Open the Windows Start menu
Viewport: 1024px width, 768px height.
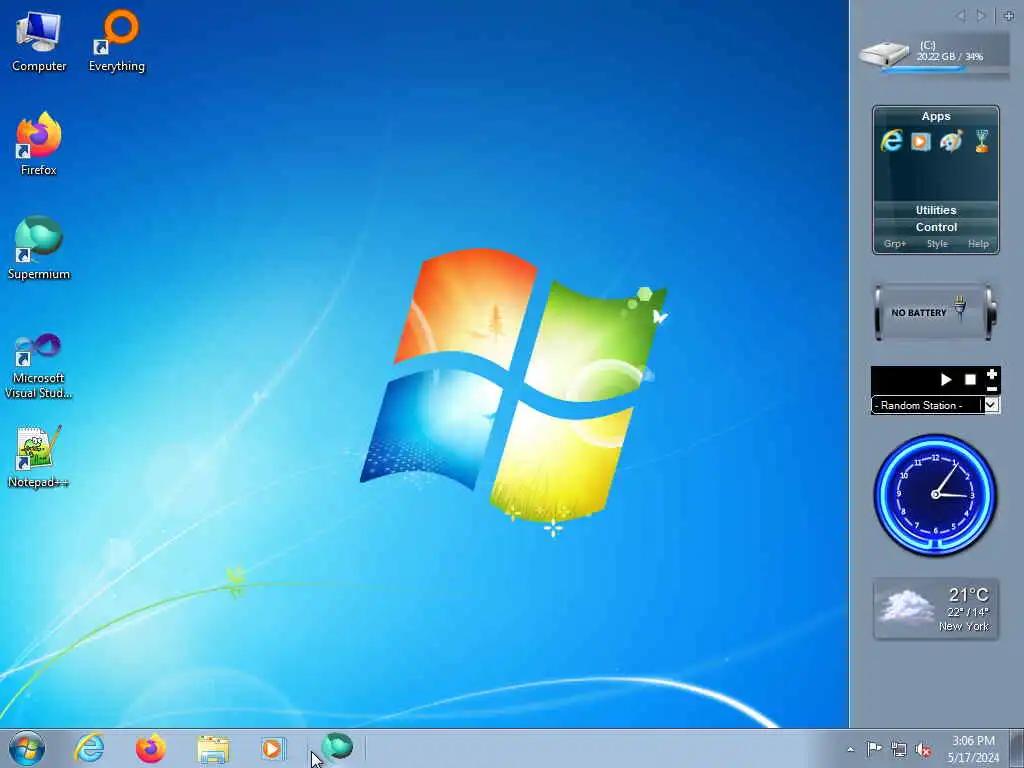27,748
